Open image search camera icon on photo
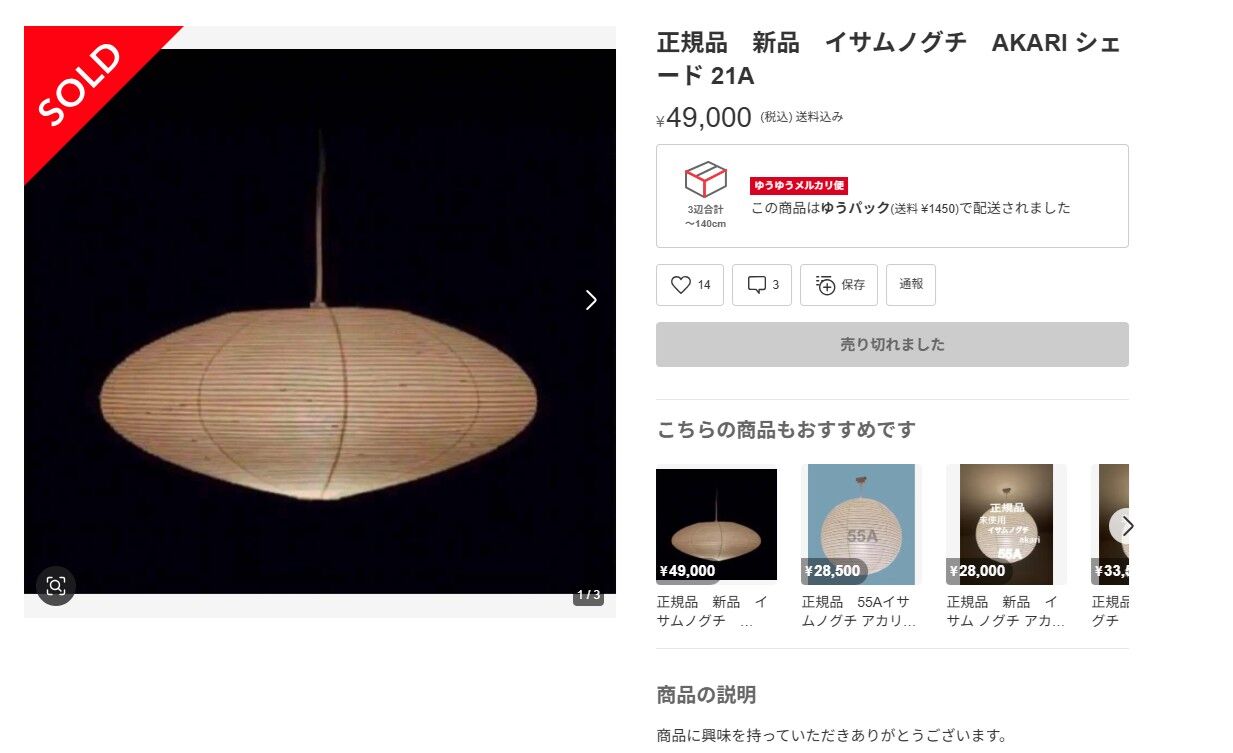 coord(56,586)
